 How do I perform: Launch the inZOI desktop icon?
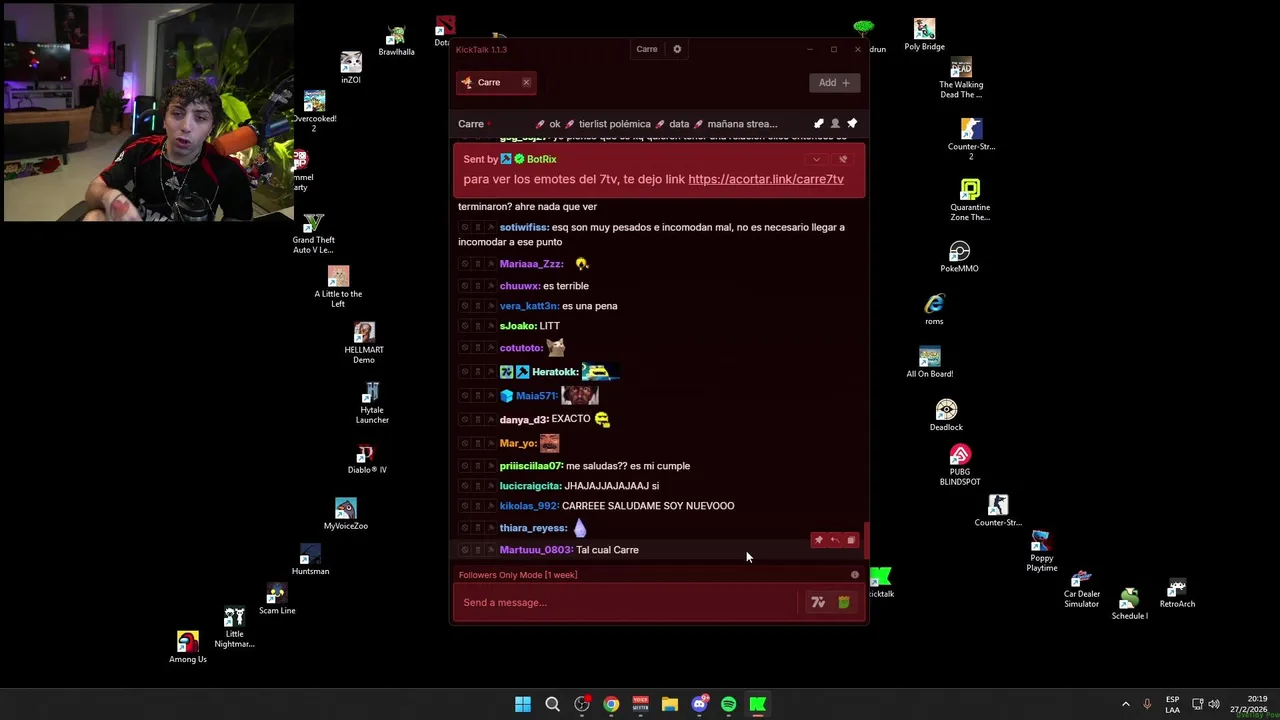[x=350, y=68]
